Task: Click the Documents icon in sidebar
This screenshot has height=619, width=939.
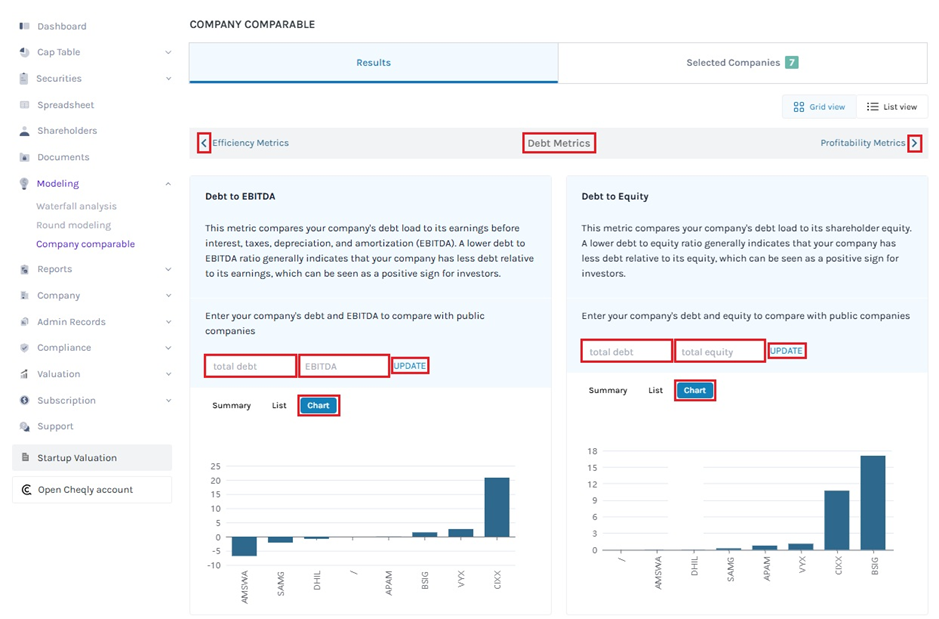Action: point(24,157)
